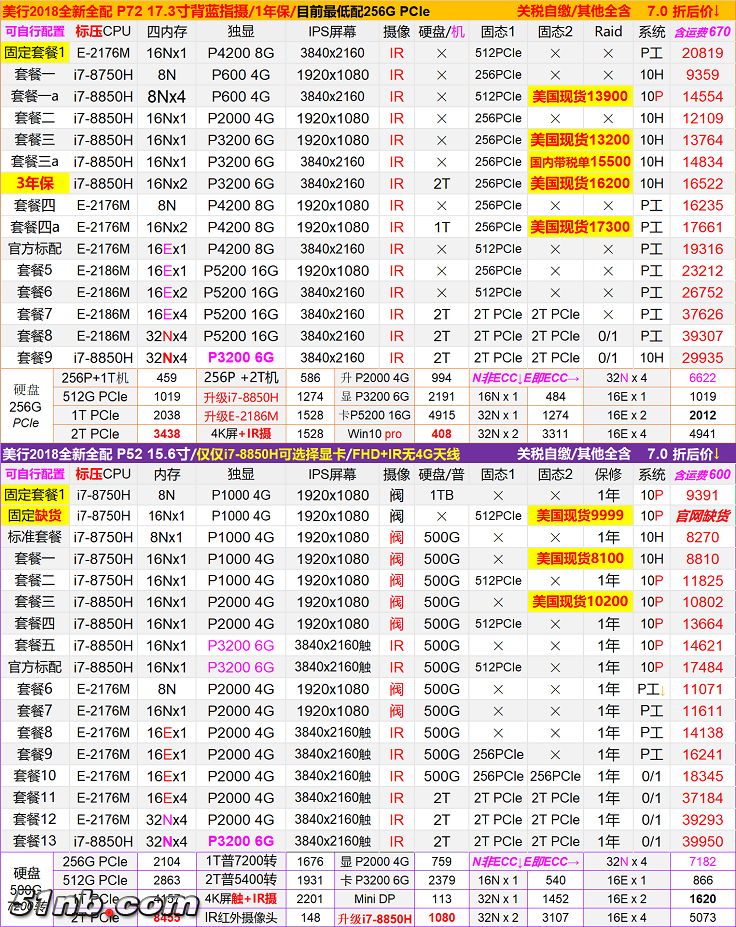Select the price 9359 for 套餐一

702,75
